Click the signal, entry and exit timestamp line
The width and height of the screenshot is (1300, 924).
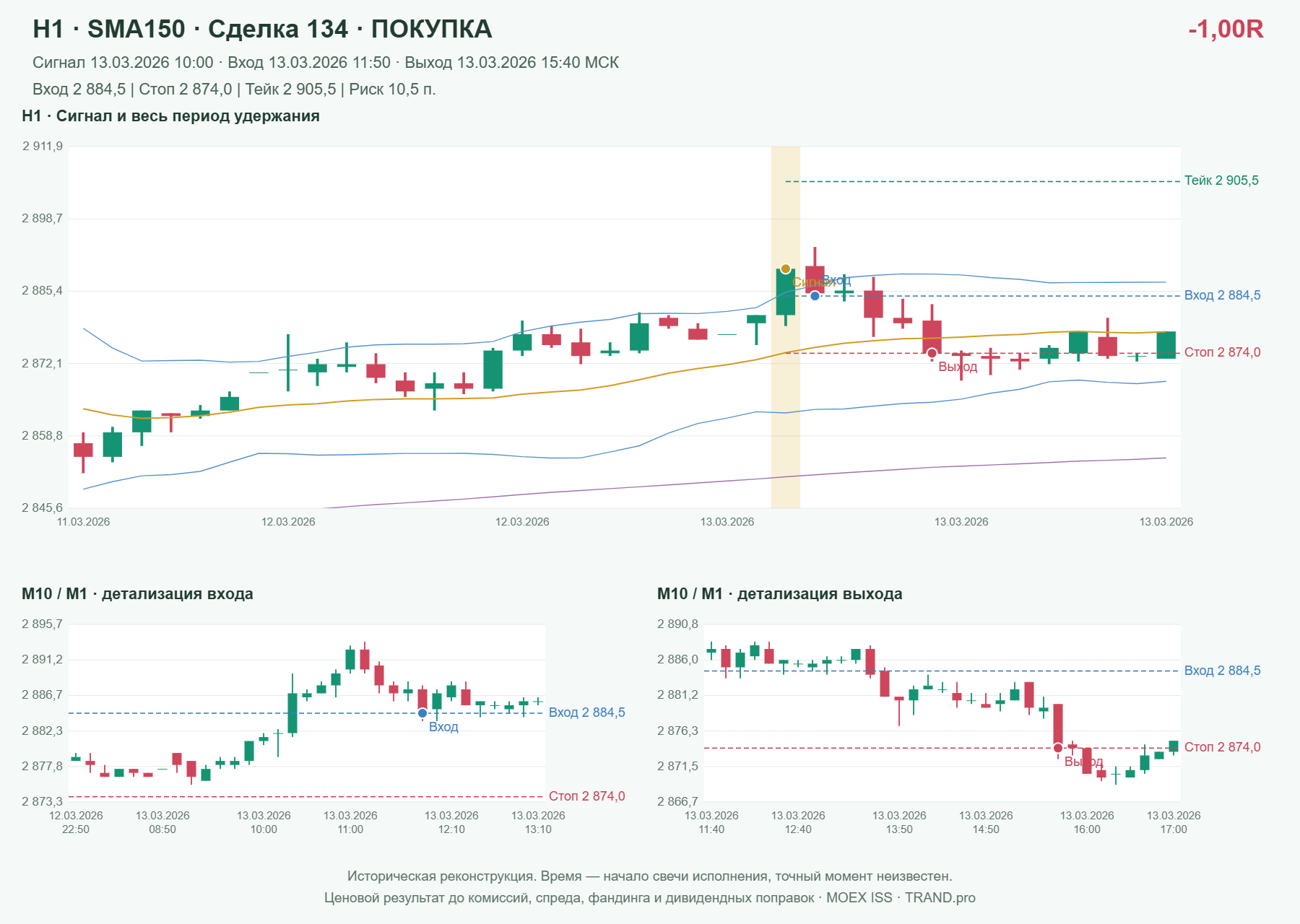click(326, 63)
